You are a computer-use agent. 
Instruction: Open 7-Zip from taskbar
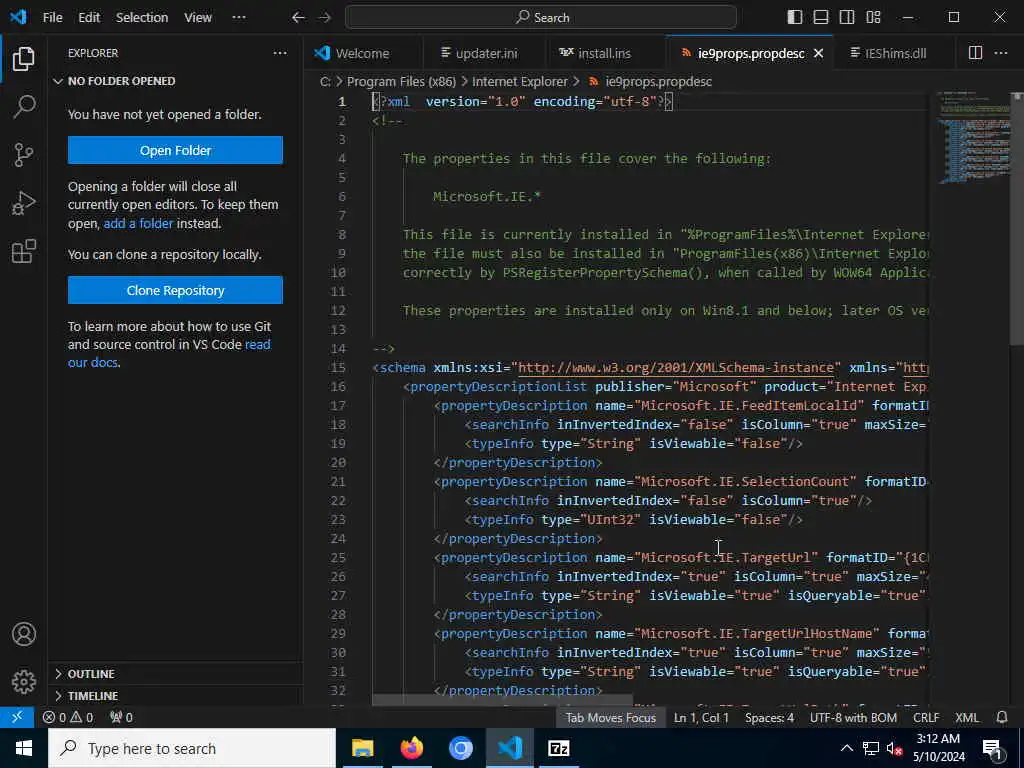click(x=558, y=748)
